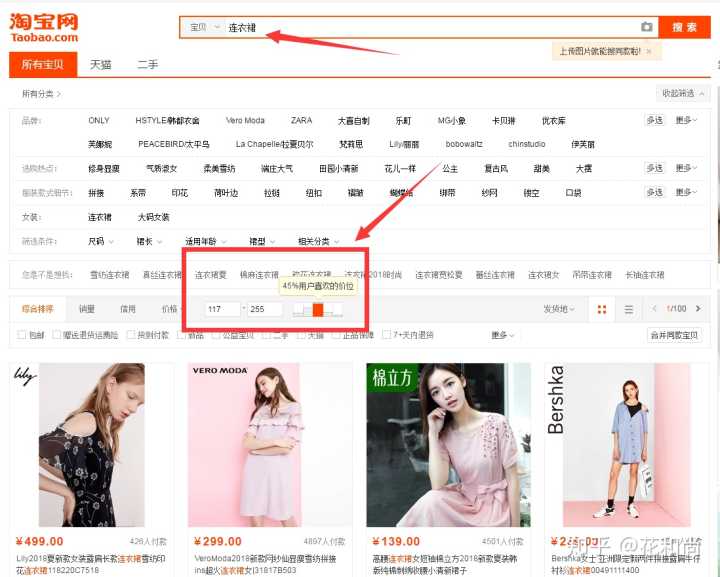Click the ZARA brand link

point(301,121)
